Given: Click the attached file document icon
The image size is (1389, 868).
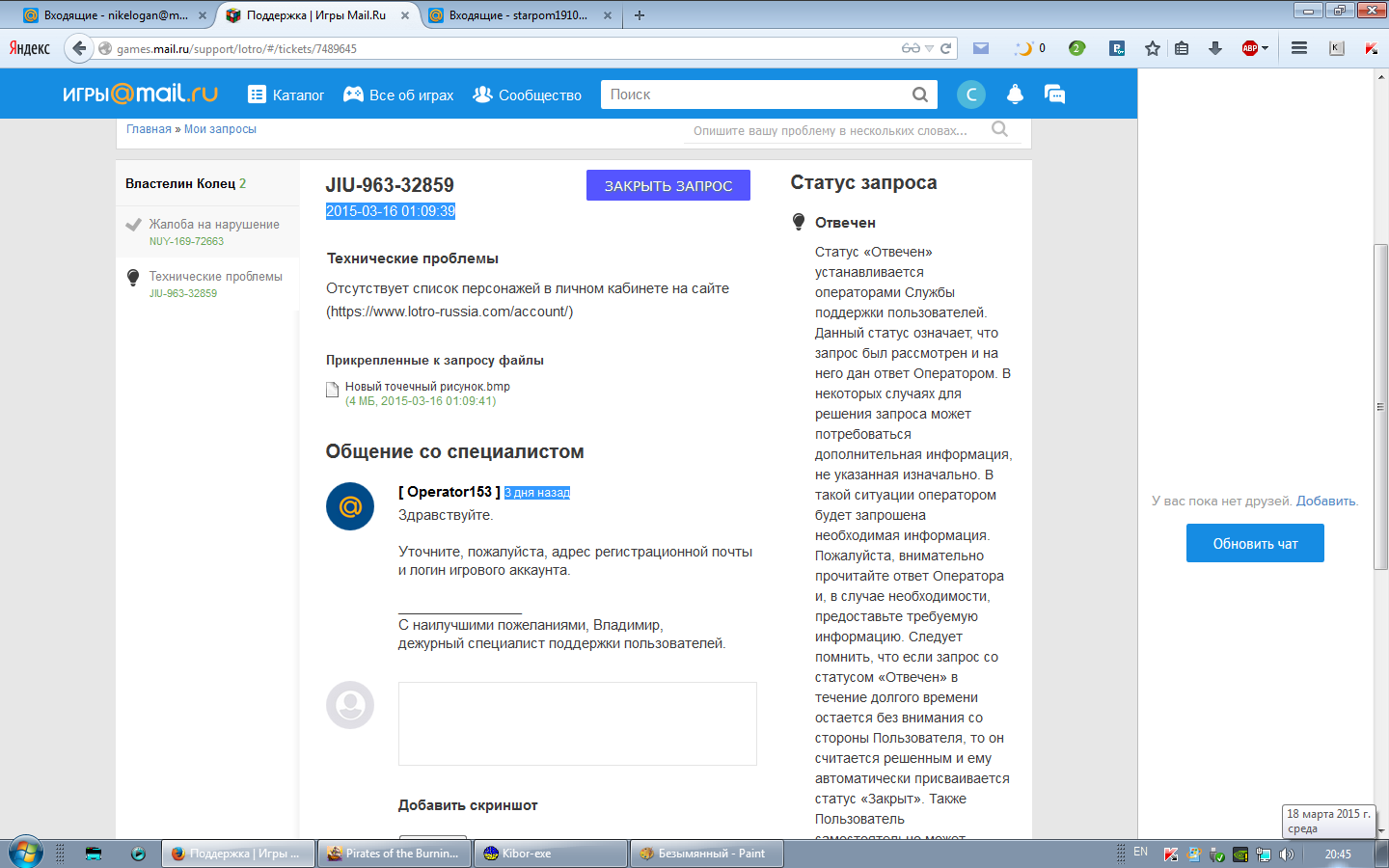Looking at the screenshot, I should click(x=332, y=390).
